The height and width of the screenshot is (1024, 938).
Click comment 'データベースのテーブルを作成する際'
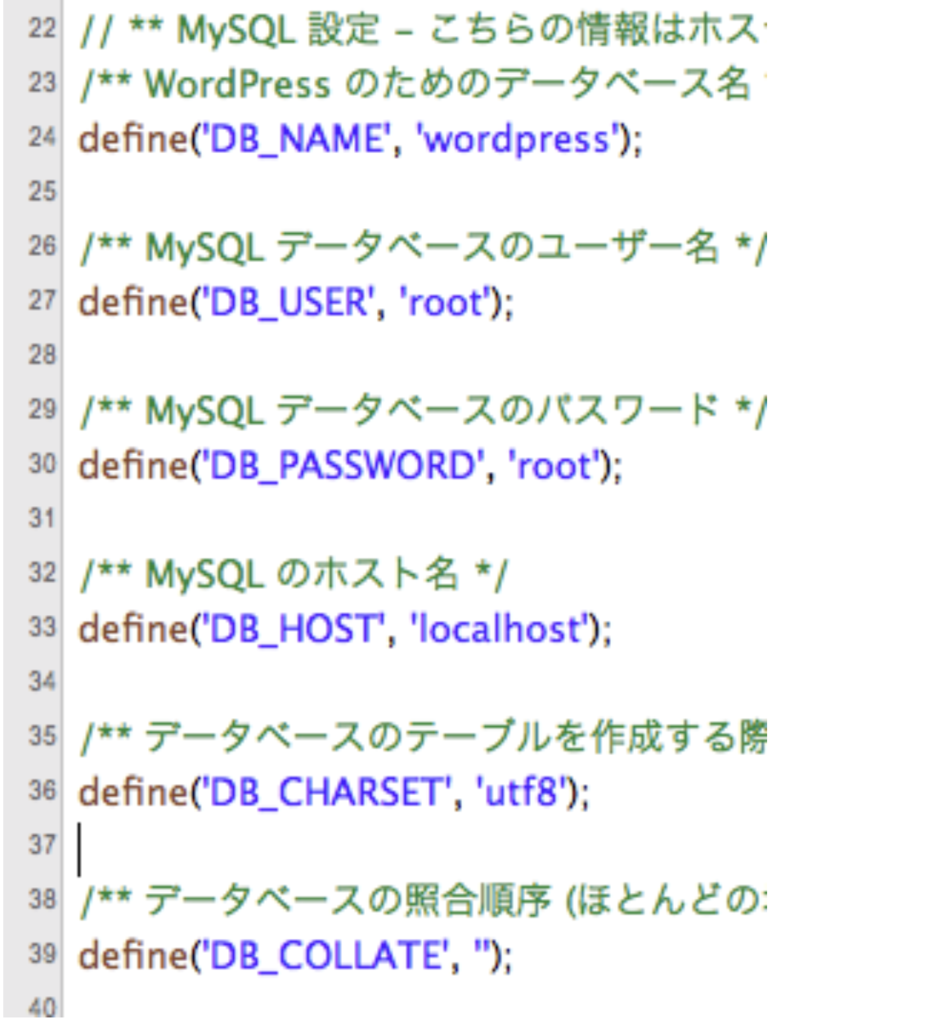[x=454, y=738]
